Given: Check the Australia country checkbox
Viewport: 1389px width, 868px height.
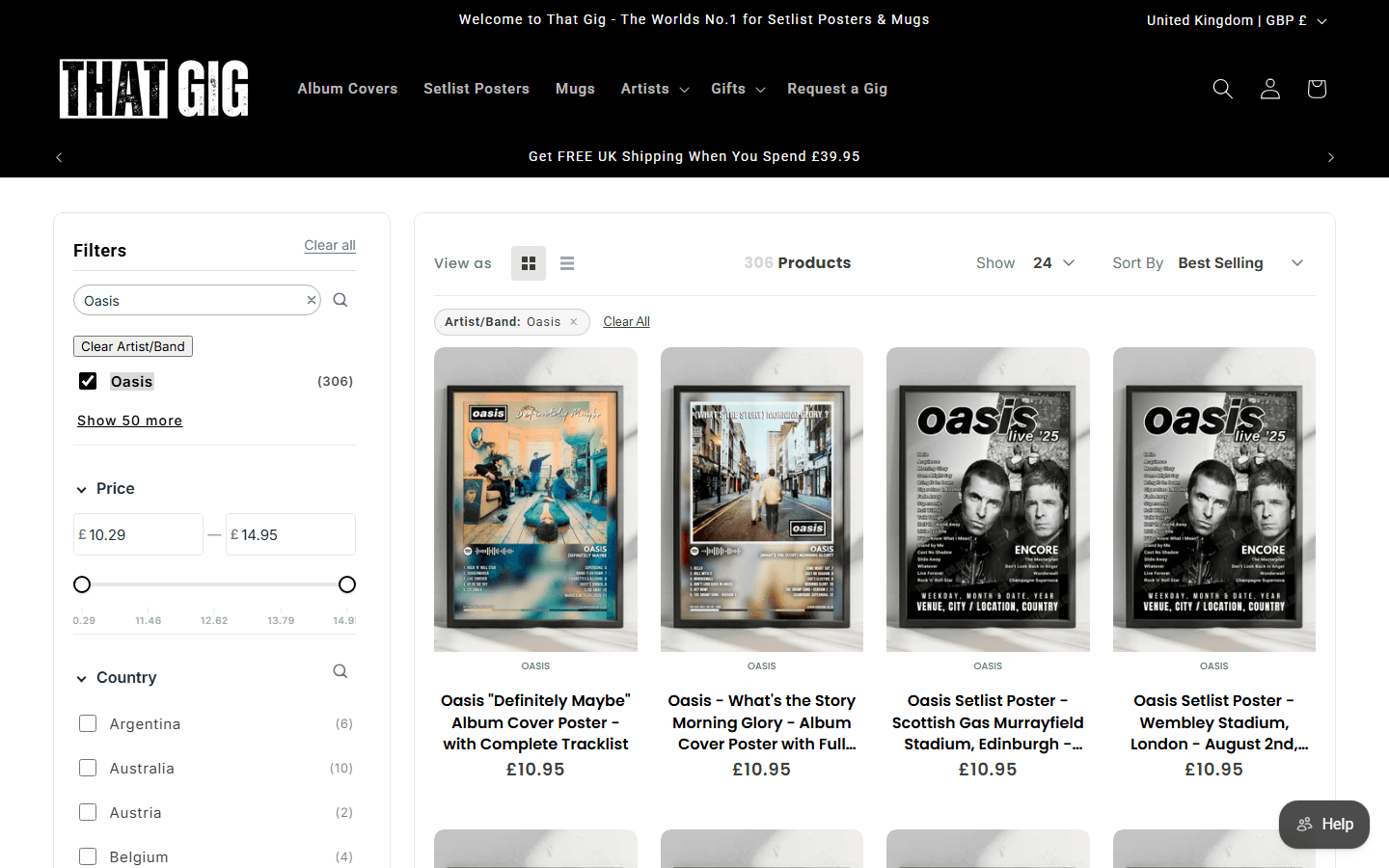Looking at the screenshot, I should [x=88, y=768].
